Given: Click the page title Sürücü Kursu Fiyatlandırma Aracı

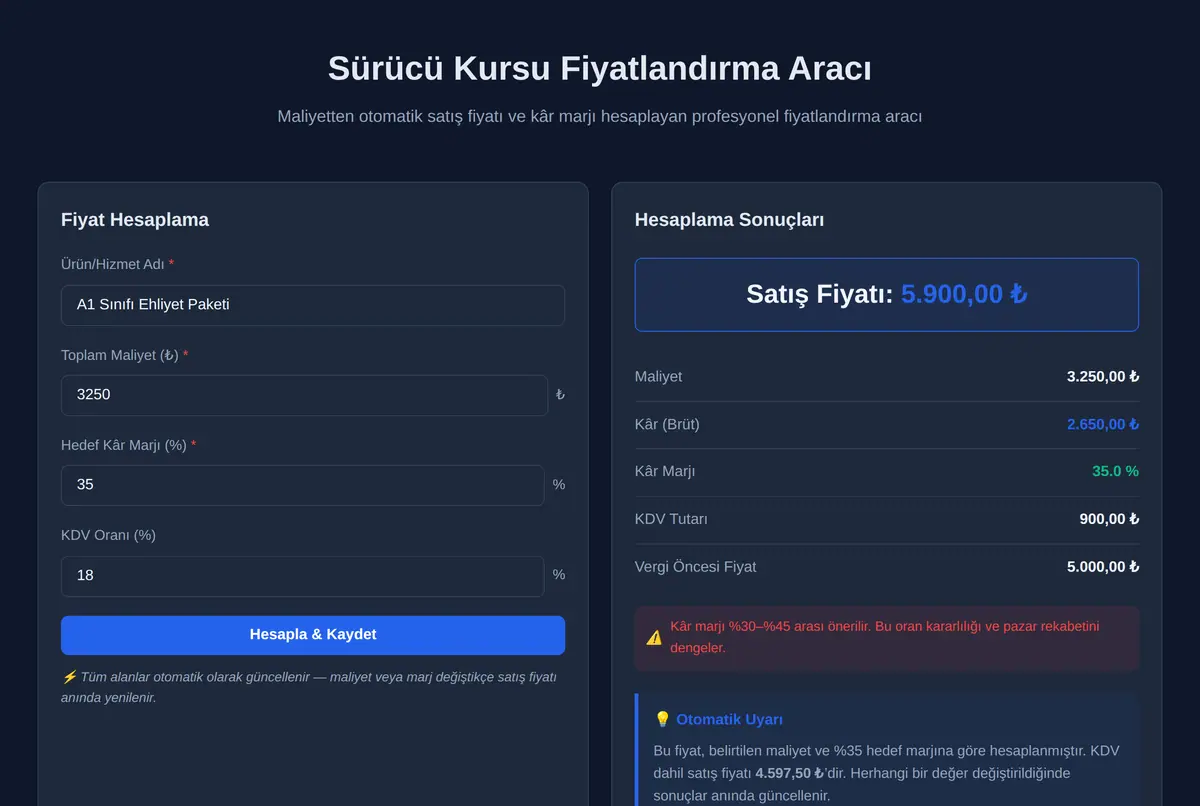Looking at the screenshot, I should coord(600,69).
